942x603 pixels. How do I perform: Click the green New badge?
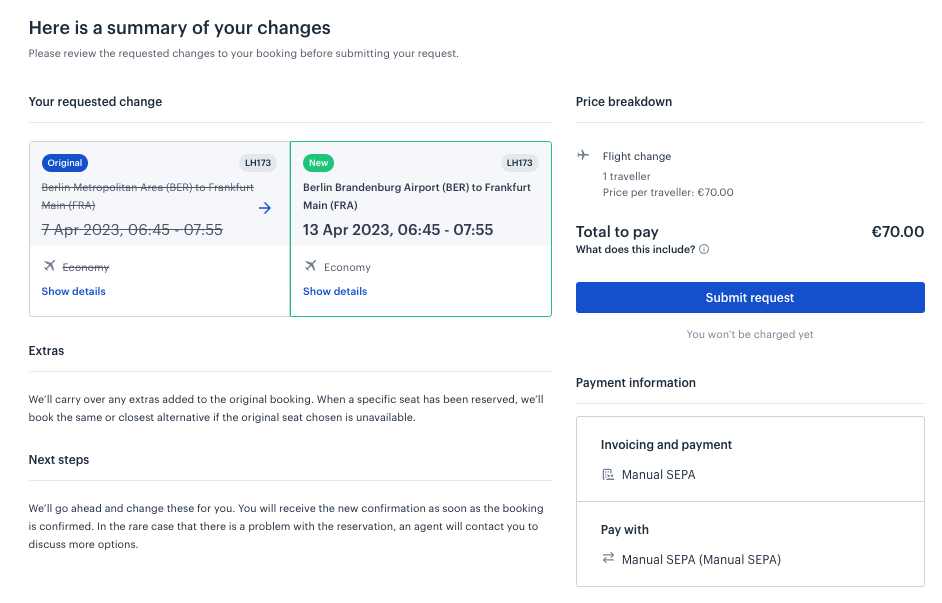(318, 163)
